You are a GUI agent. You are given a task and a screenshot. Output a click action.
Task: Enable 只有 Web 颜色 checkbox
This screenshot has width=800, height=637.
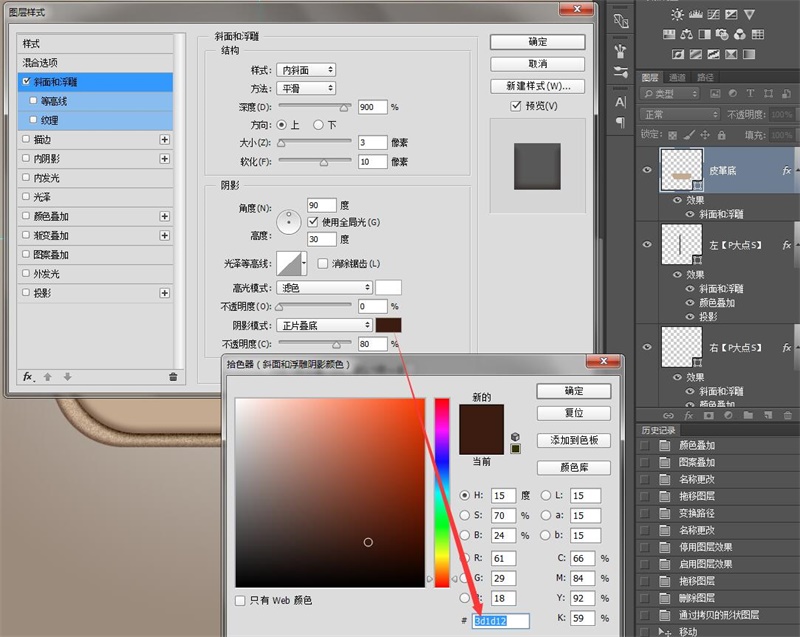[240, 600]
